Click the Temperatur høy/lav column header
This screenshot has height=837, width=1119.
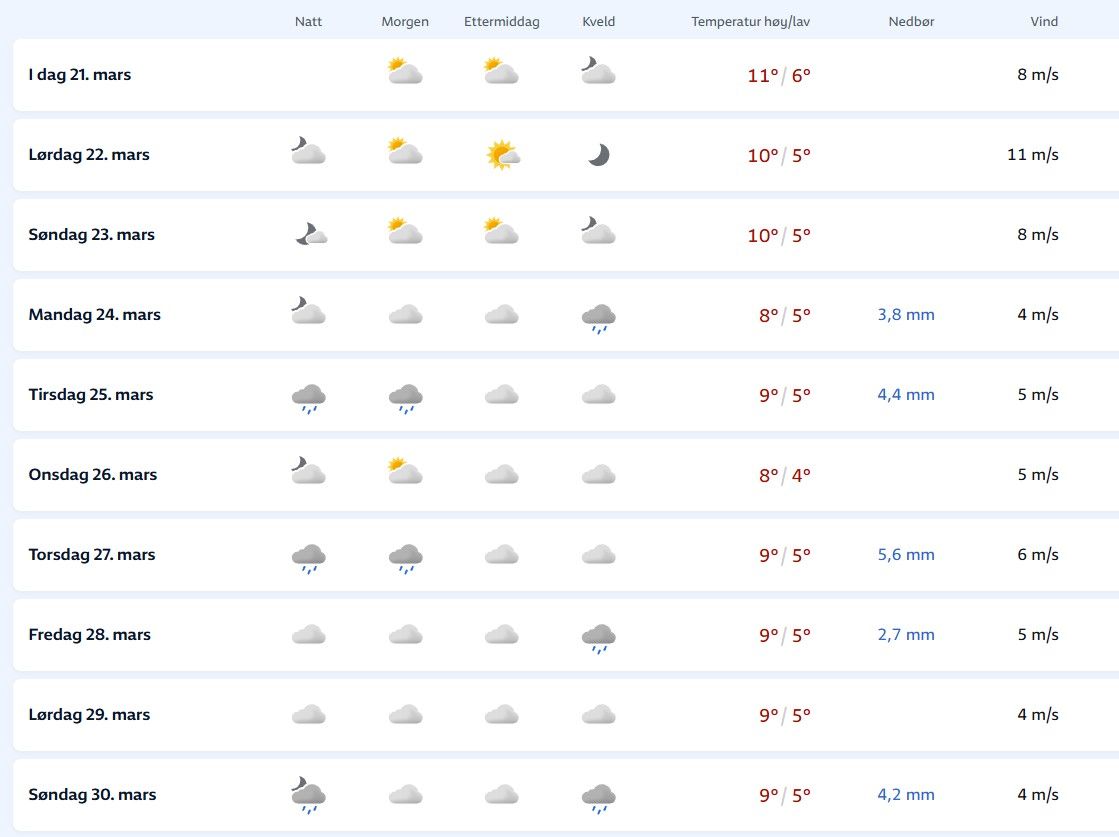[751, 22]
